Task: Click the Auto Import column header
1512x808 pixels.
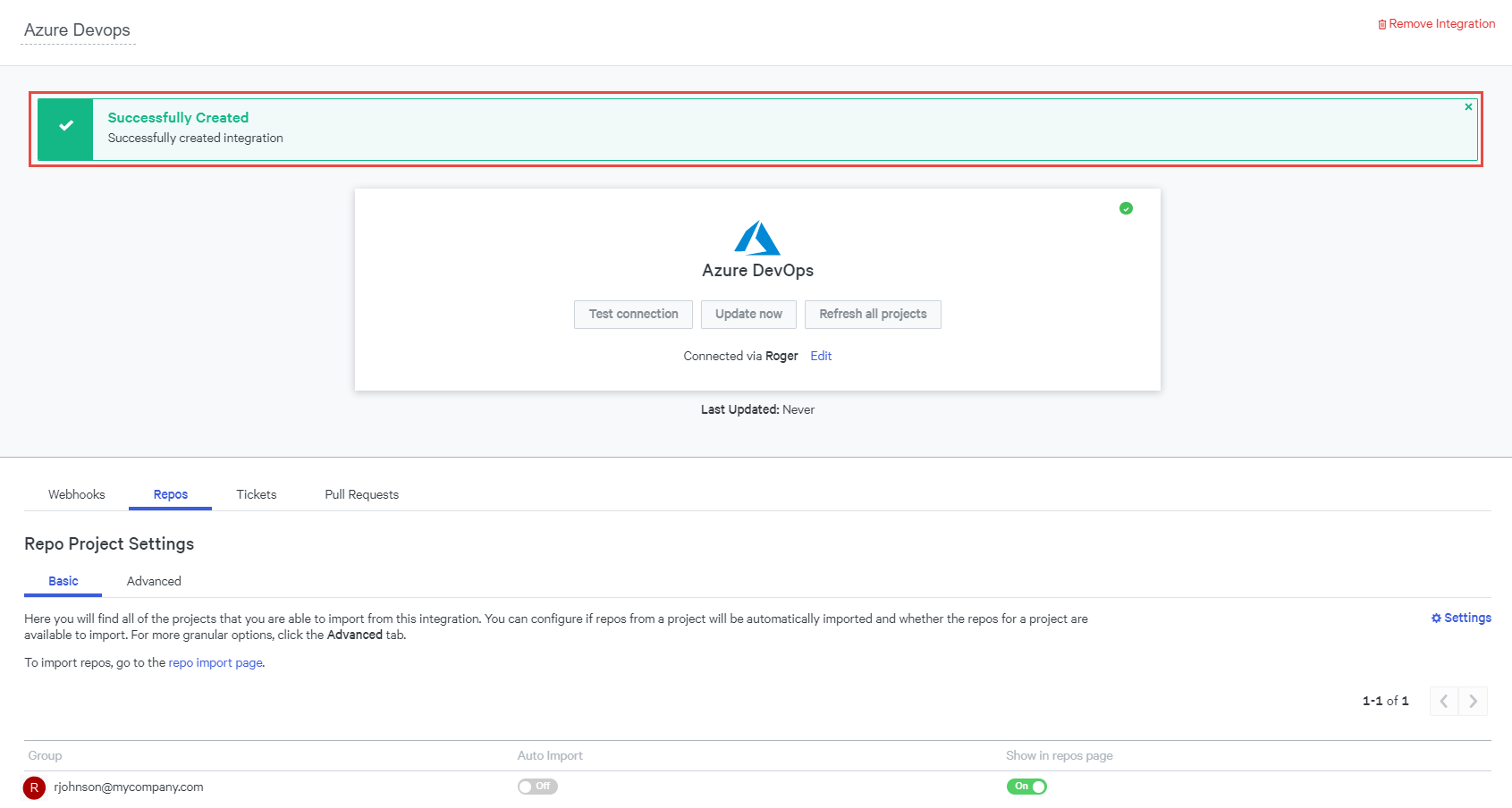Action: coord(550,755)
